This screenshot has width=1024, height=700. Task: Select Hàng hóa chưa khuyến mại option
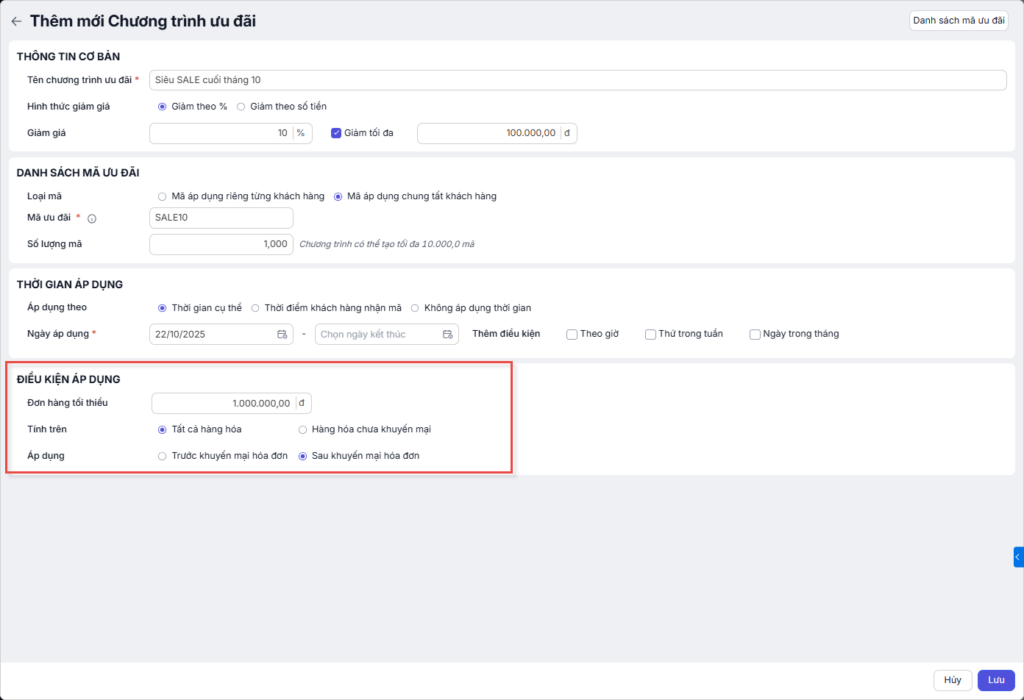click(303, 429)
